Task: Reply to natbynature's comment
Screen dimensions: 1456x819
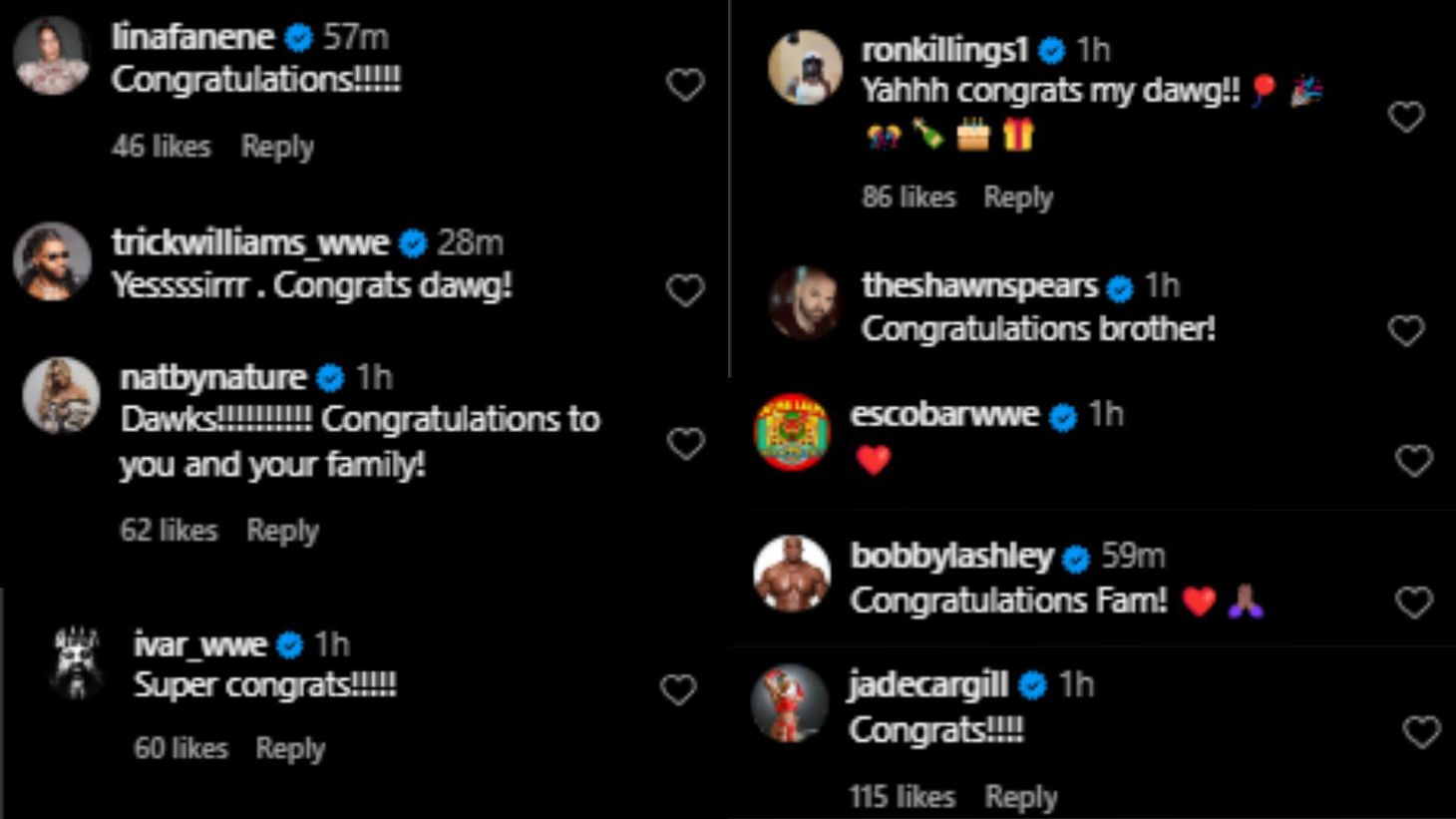Action: point(282,531)
